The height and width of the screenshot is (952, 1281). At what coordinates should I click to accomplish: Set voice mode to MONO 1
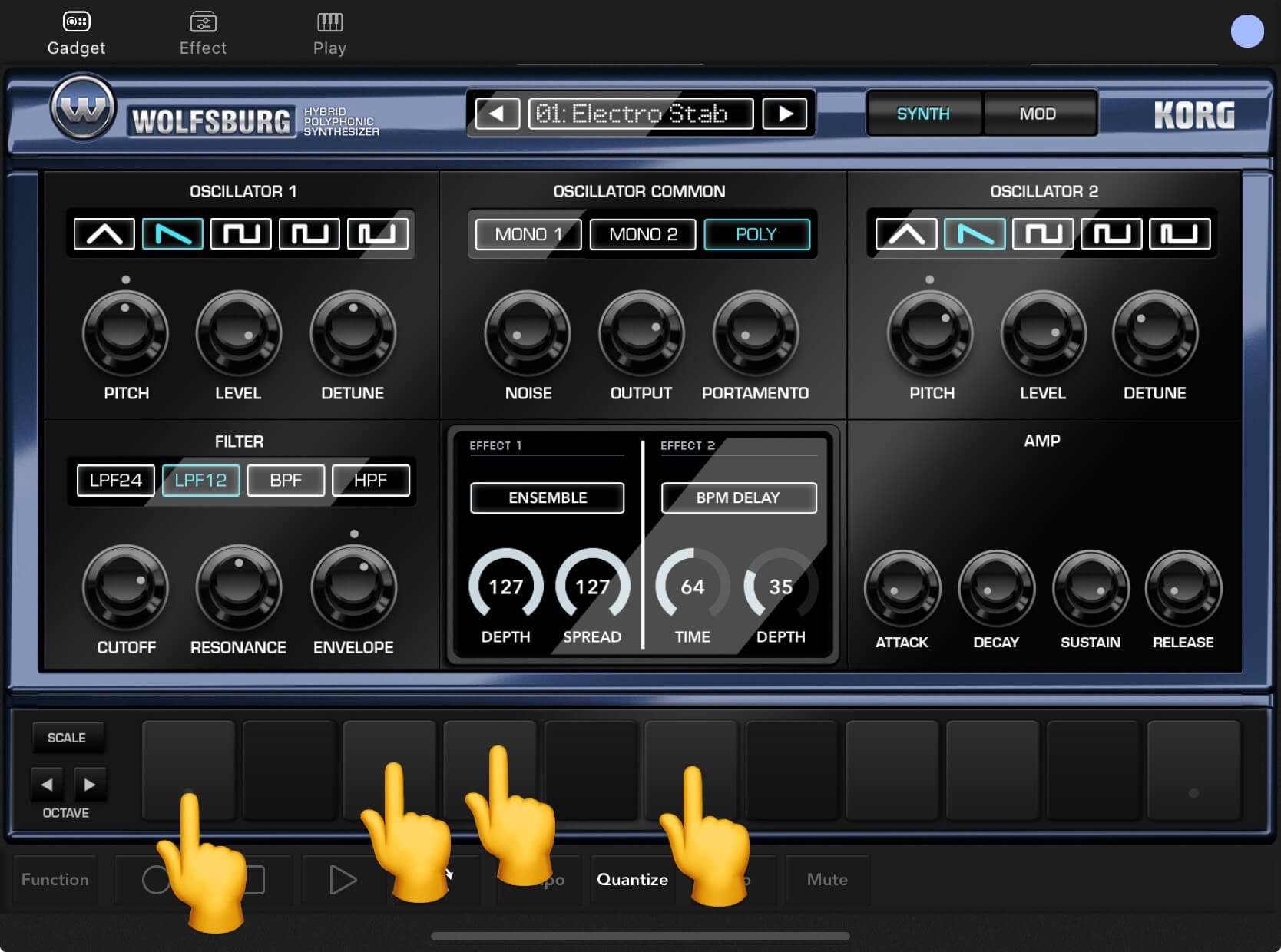528,234
